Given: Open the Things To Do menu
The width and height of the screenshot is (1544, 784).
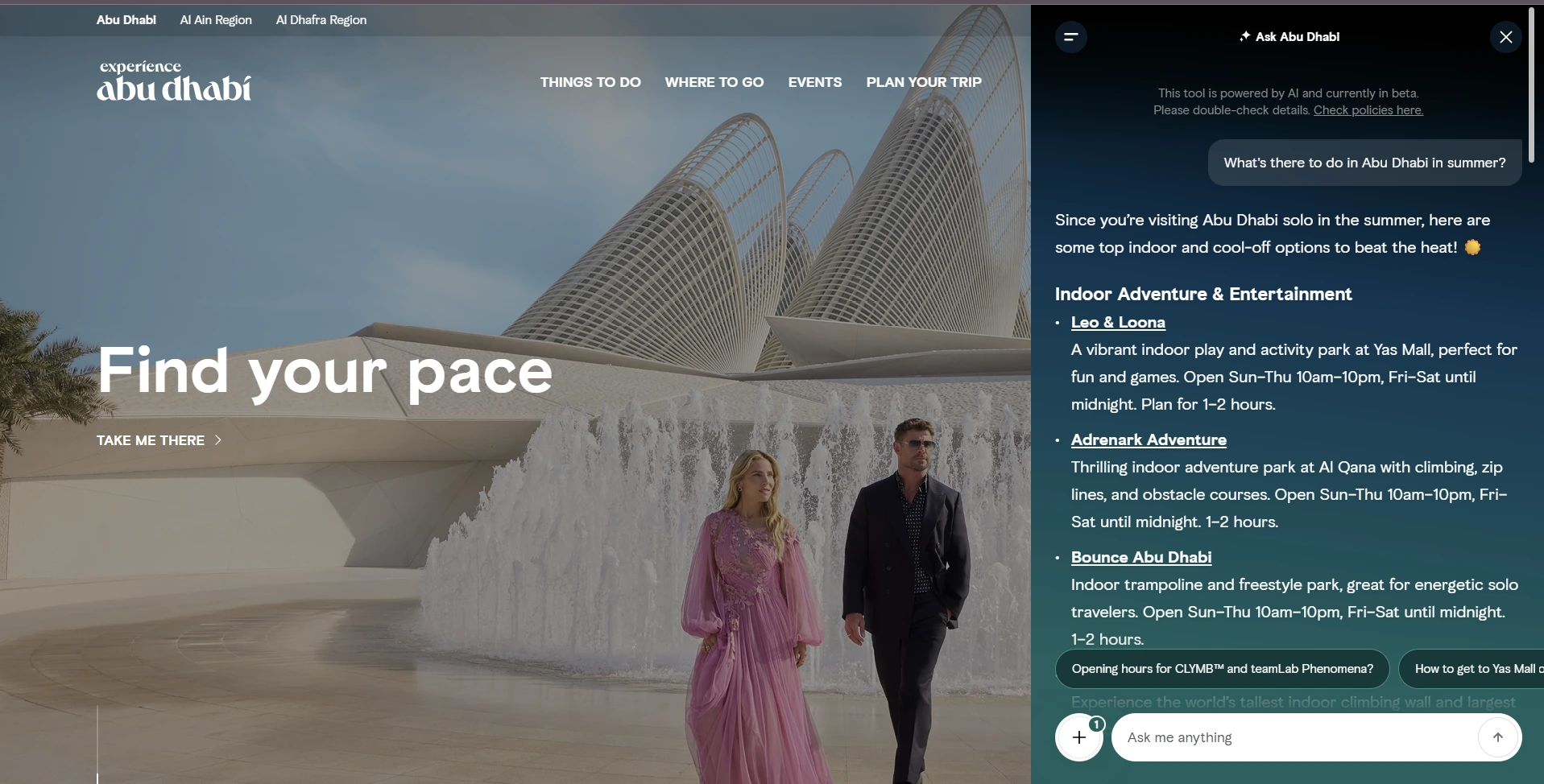Looking at the screenshot, I should [x=590, y=82].
